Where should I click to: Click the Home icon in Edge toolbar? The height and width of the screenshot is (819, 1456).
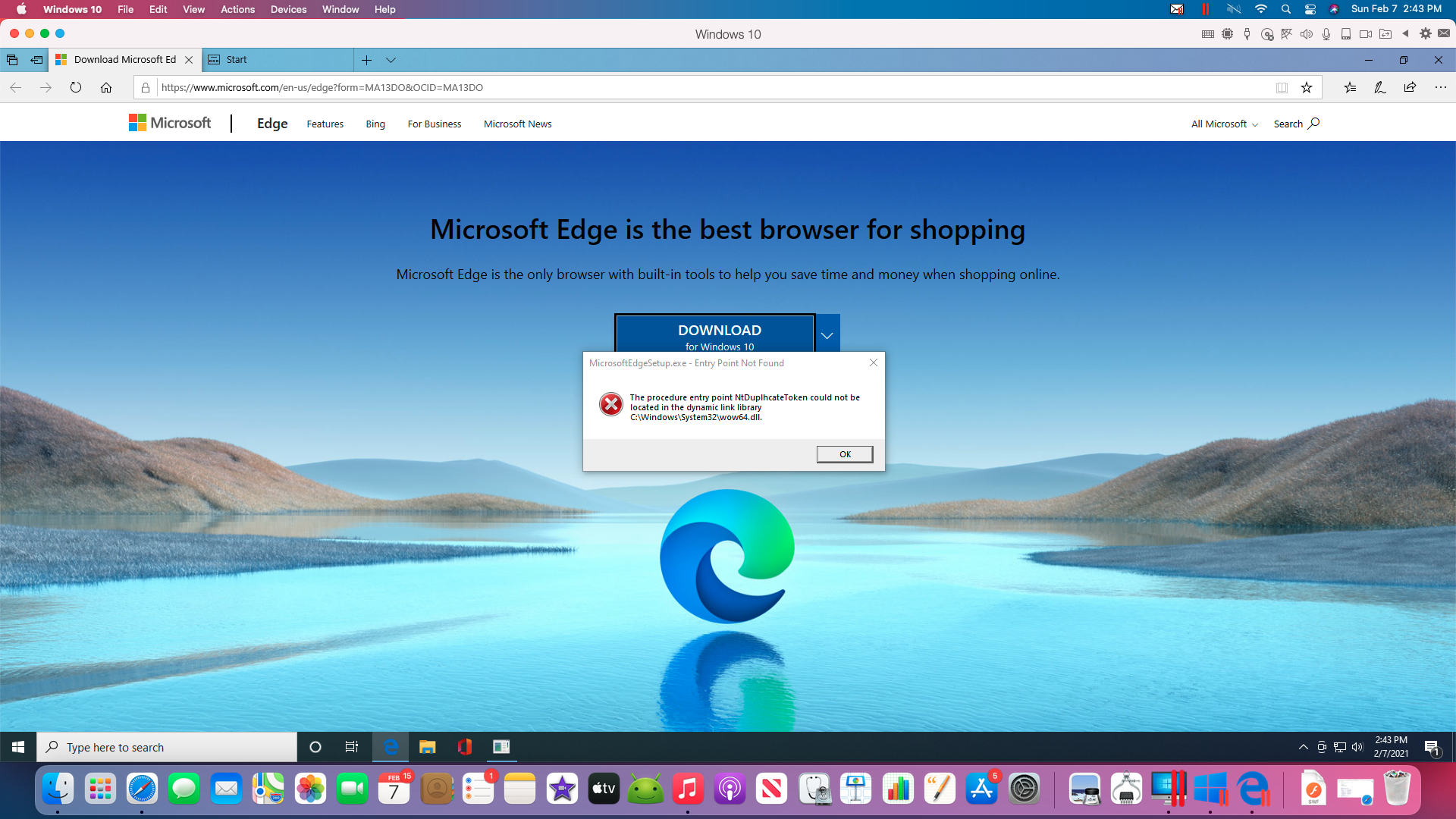tap(106, 87)
